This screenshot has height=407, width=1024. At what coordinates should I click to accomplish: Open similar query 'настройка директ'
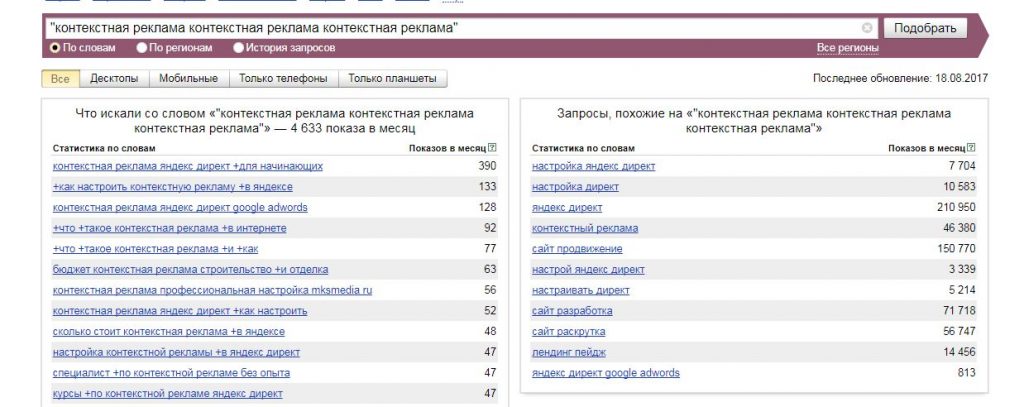[575, 187]
